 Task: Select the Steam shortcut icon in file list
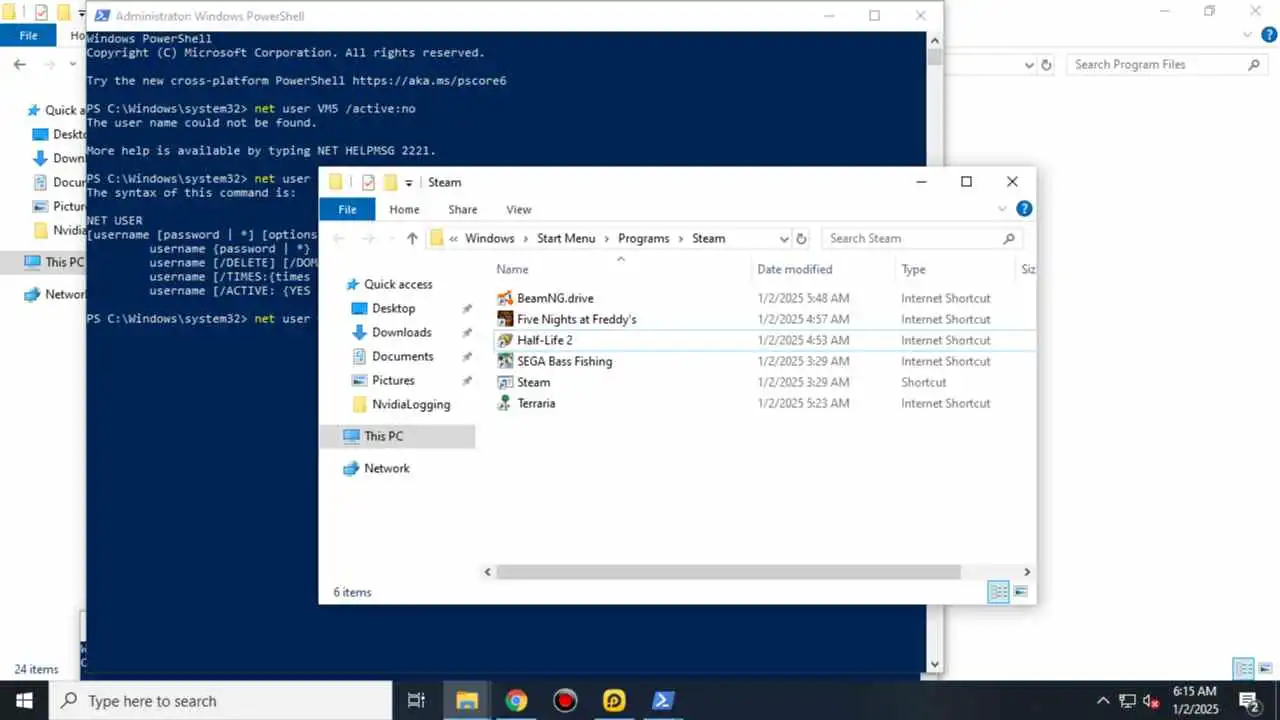[x=506, y=382]
